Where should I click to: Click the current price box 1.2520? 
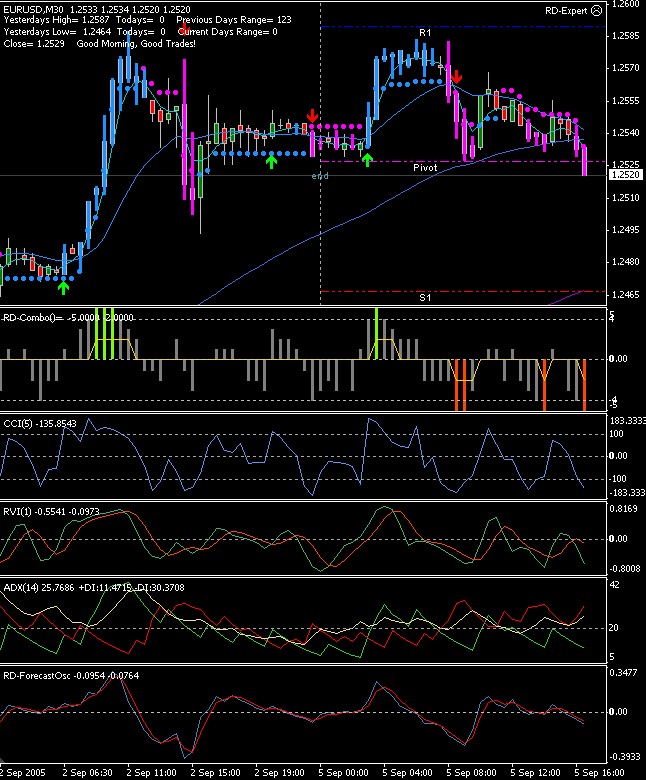coord(626,175)
